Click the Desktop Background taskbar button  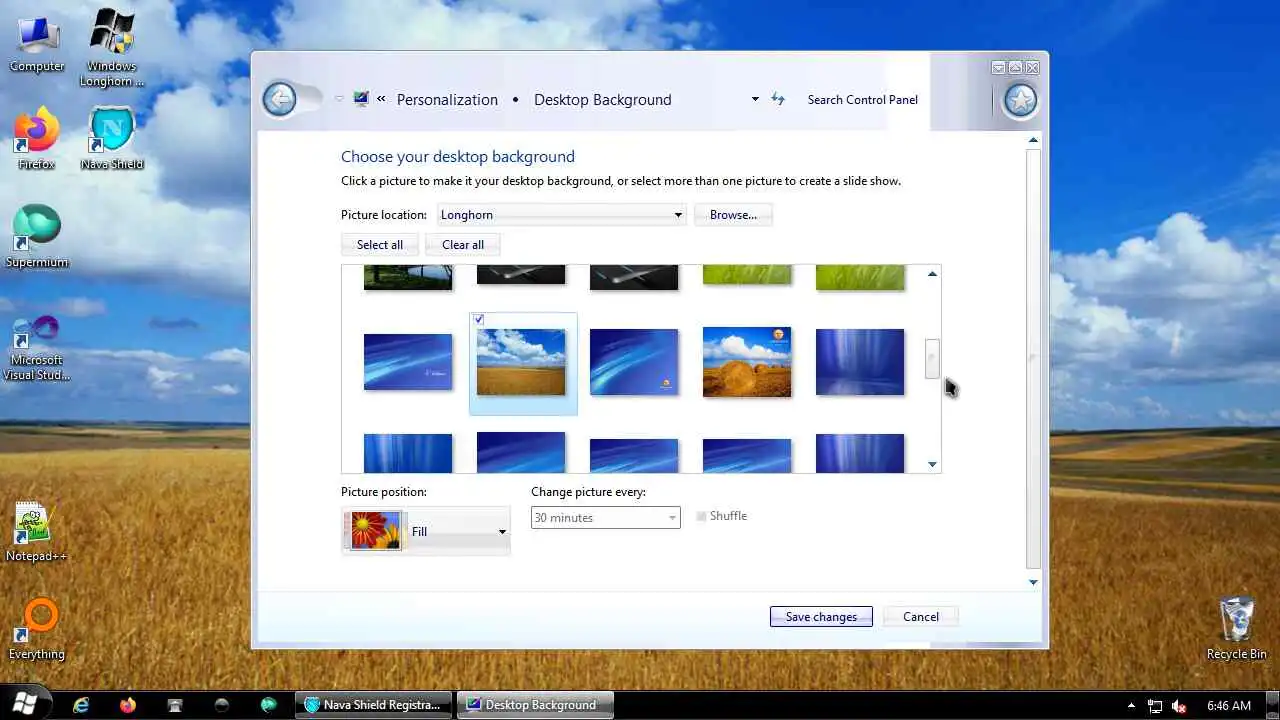click(536, 705)
